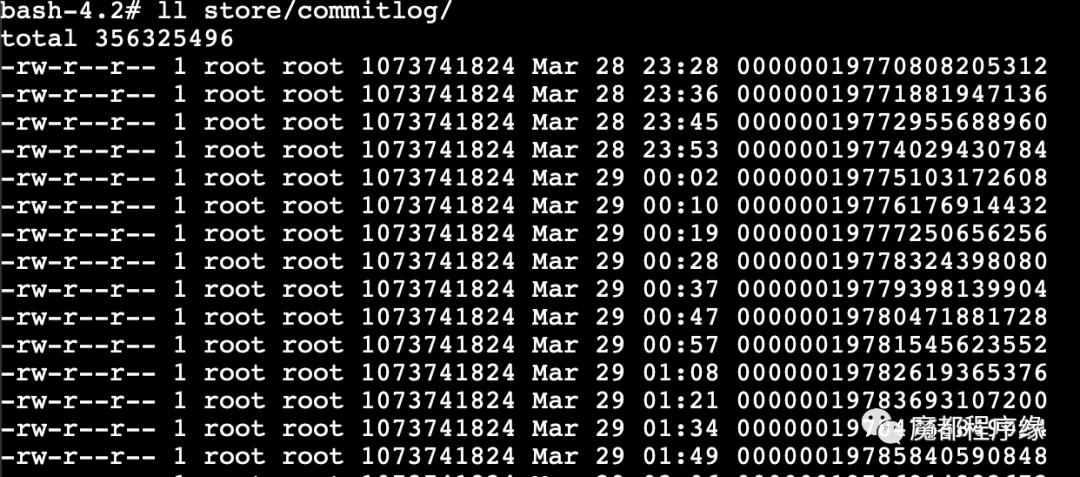Click the 魔都程序缘 watermark text

pyautogui.click(x=977, y=432)
